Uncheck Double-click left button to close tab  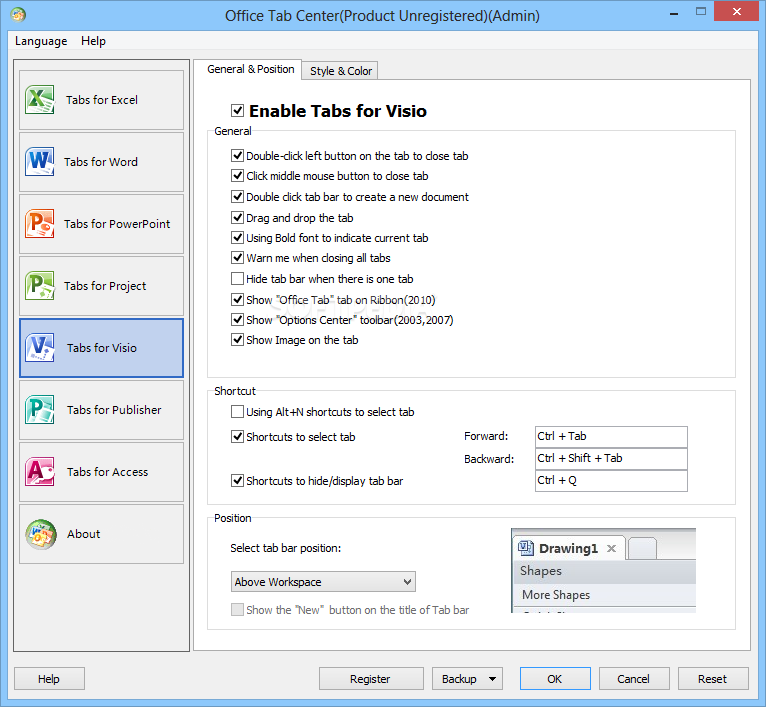pyautogui.click(x=237, y=155)
